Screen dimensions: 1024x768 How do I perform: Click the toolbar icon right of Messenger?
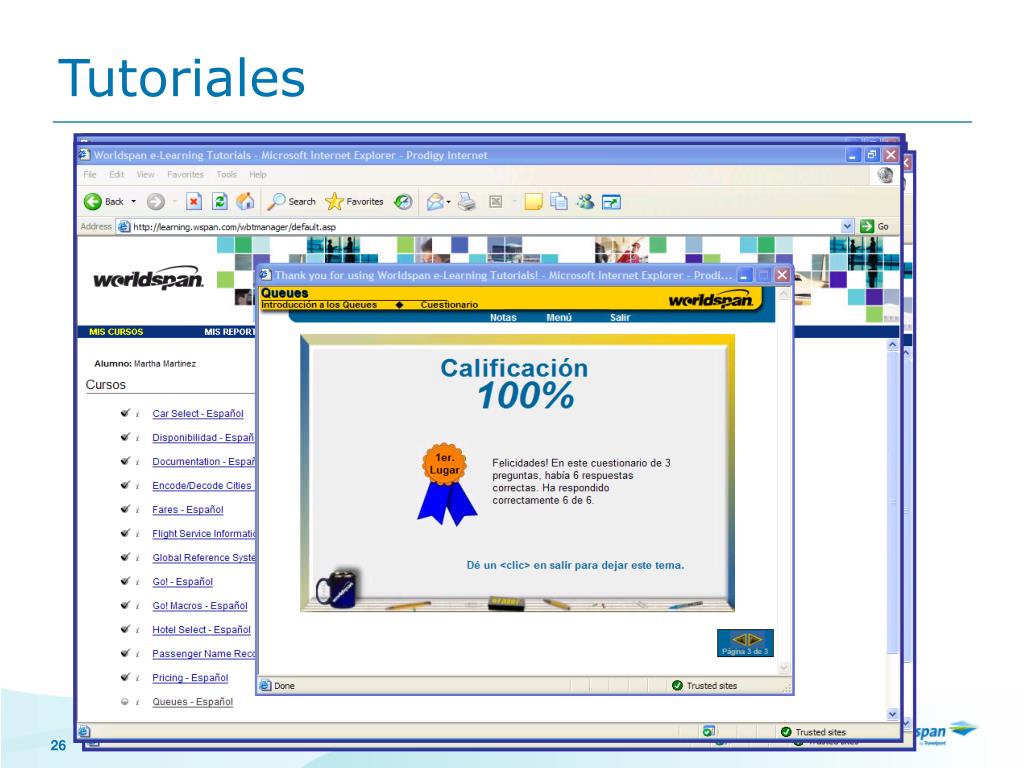611,203
